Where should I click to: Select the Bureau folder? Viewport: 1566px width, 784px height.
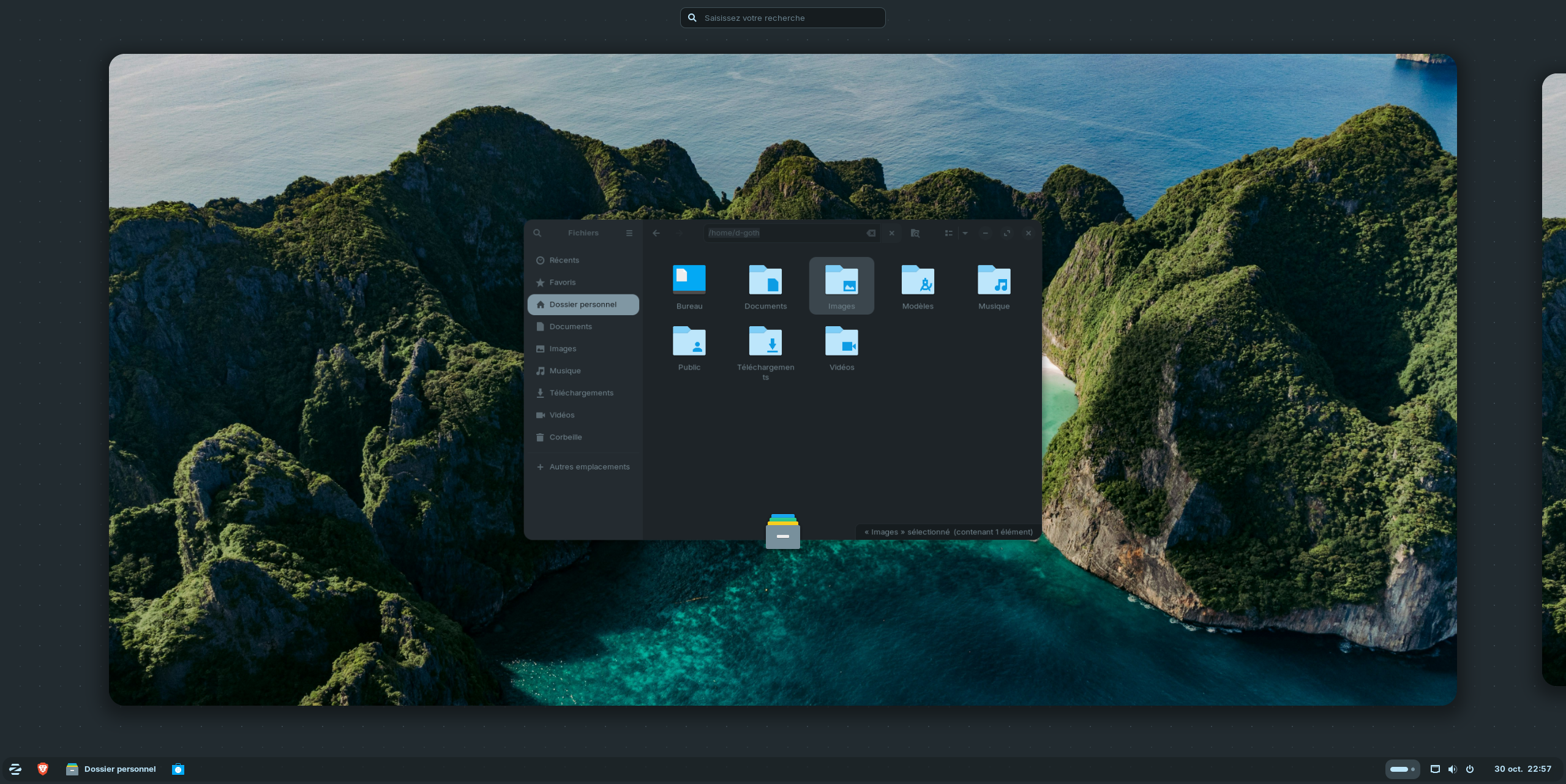pos(689,281)
